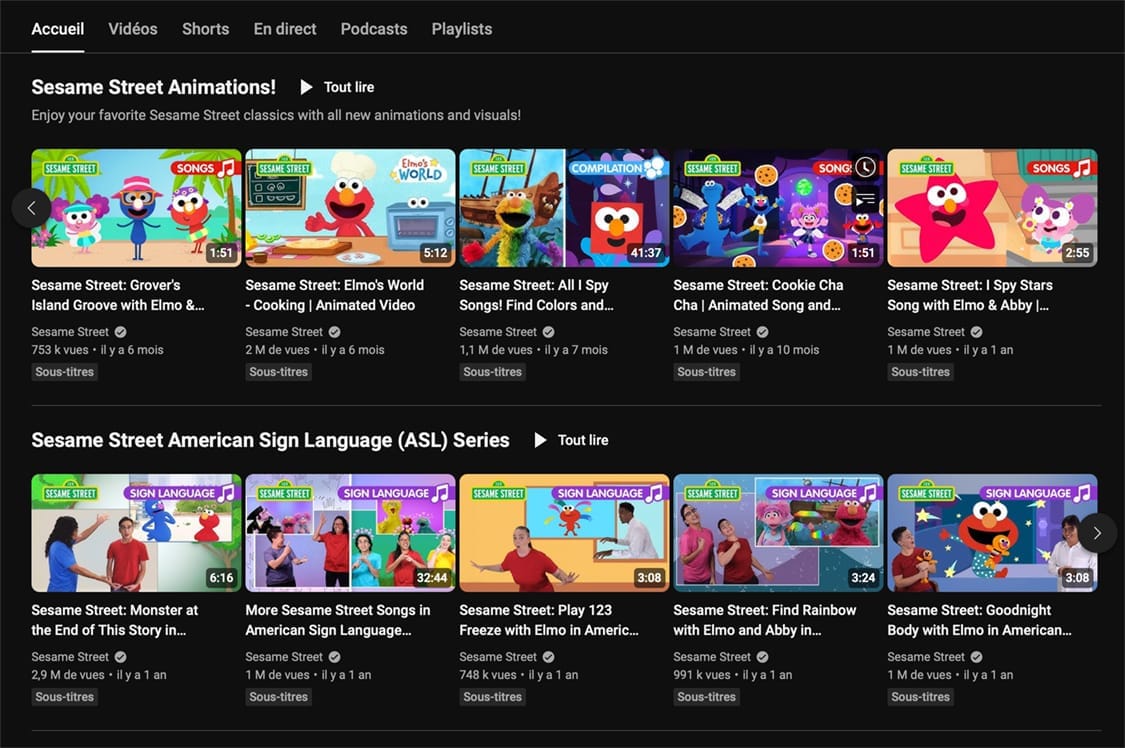Open title Elmo's World - Cooking Animated Video
This screenshot has height=748, width=1125.
tap(334, 295)
